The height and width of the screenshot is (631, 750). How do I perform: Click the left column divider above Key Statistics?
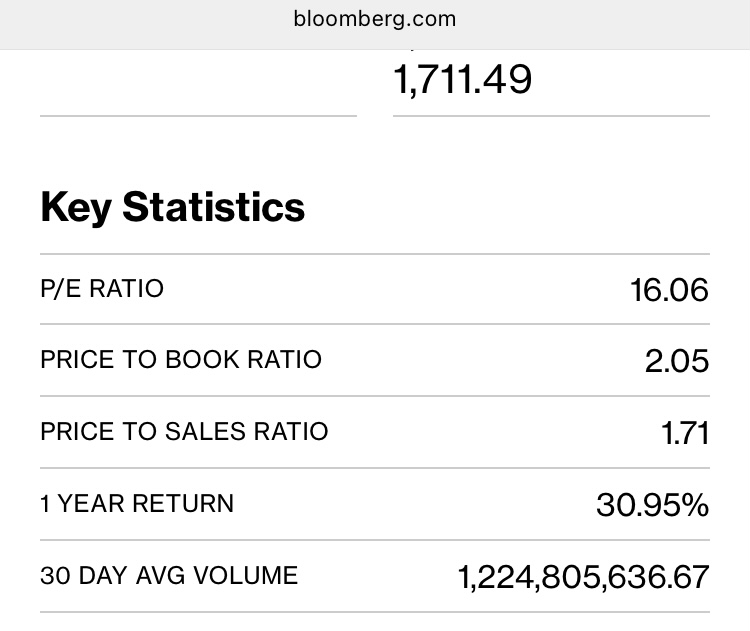tap(198, 116)
